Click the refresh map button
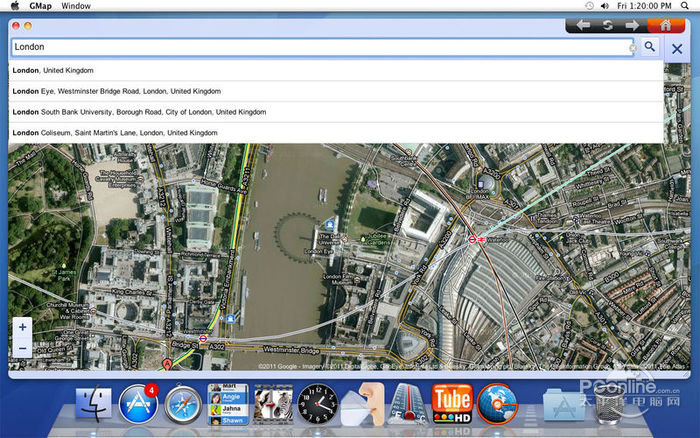700x438 pixels. [608, 25]
